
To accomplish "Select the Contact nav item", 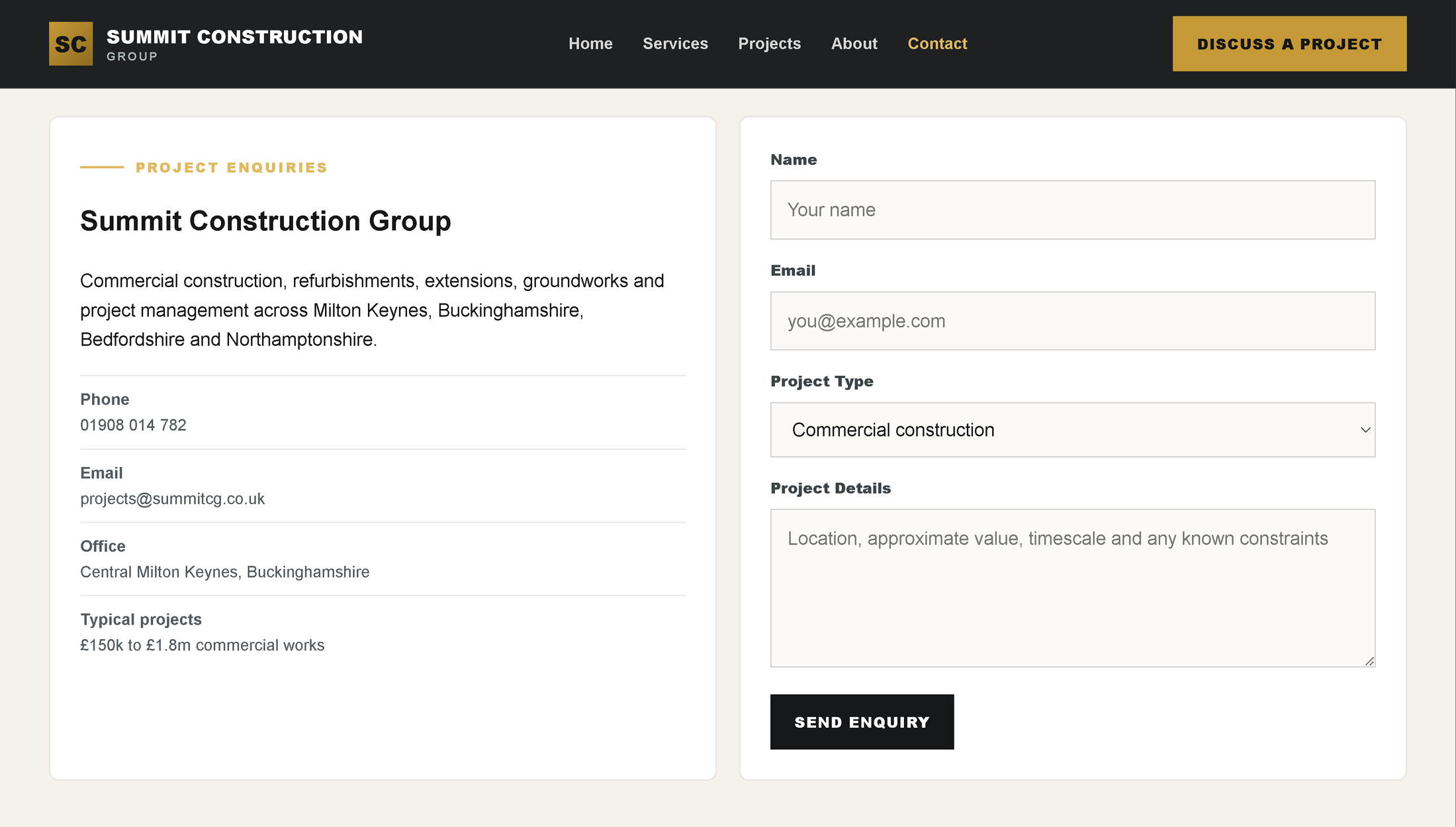I will (937, 44).
